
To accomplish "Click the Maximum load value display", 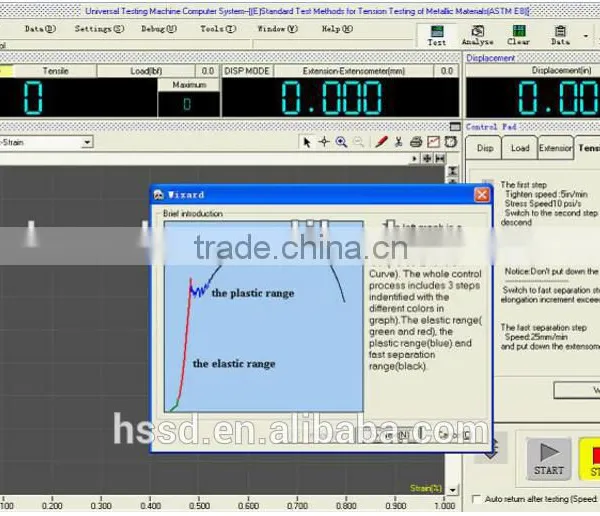I will click(x=189, y=104).
